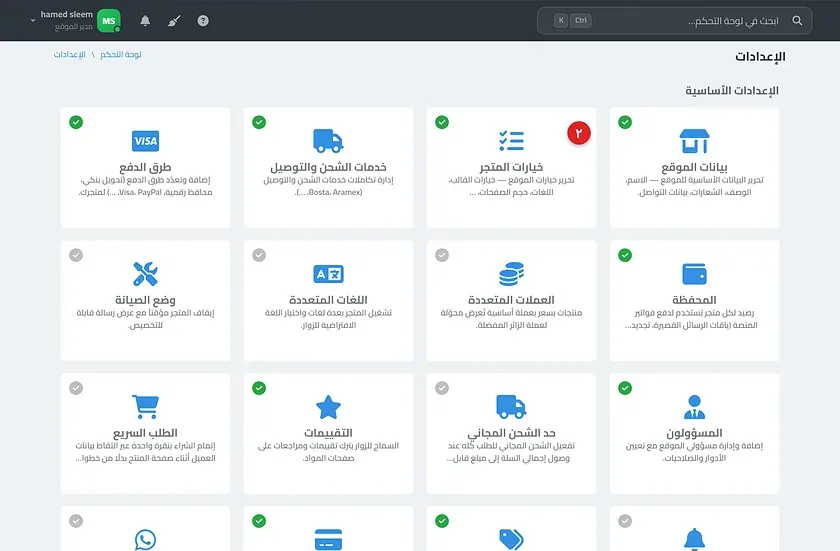The height and width of the screenshot is (551, 840).
Task: Click the K shortcut key badge
Action: [561, 20]
